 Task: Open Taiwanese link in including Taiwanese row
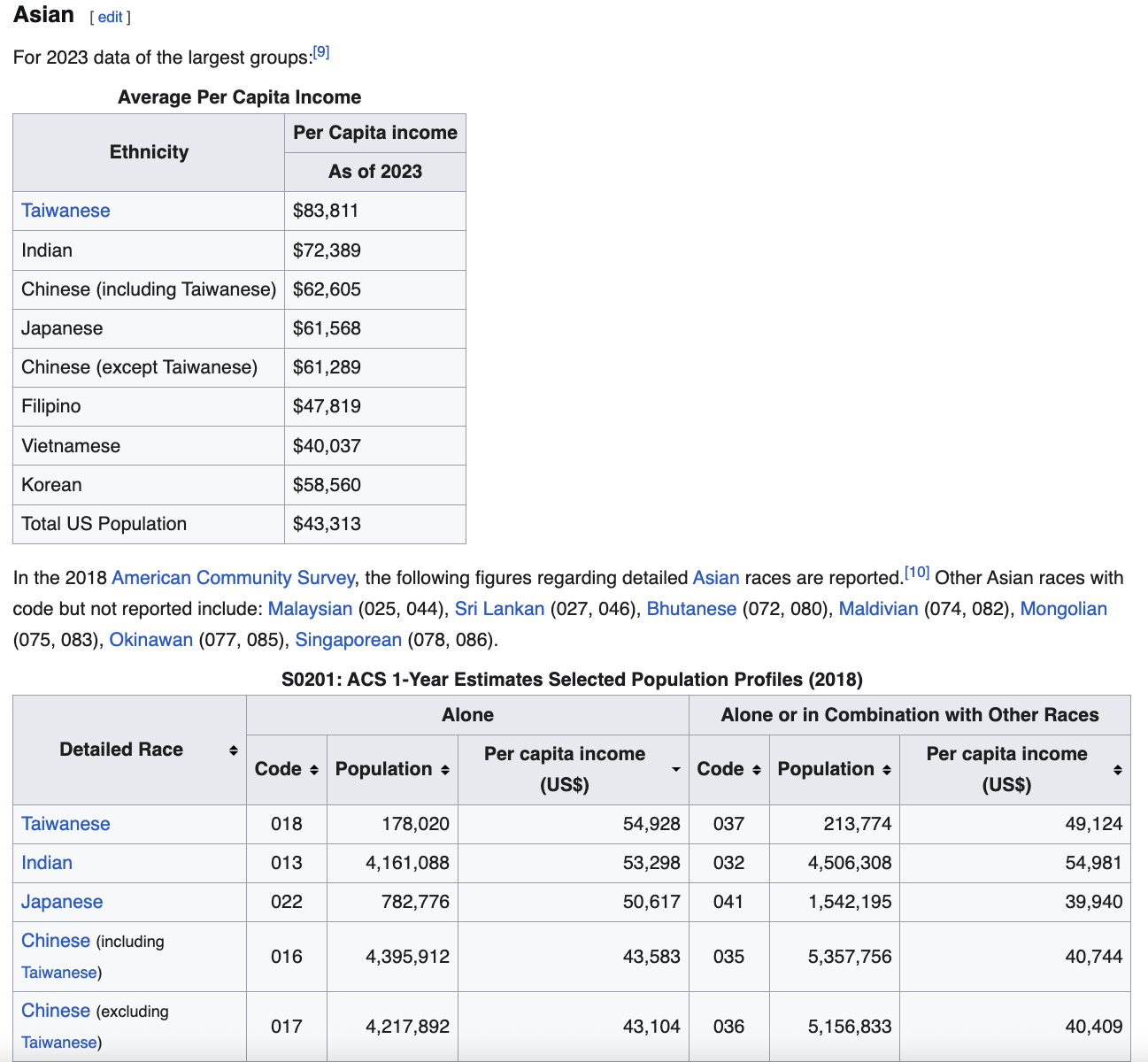click(x=58, y=973)
